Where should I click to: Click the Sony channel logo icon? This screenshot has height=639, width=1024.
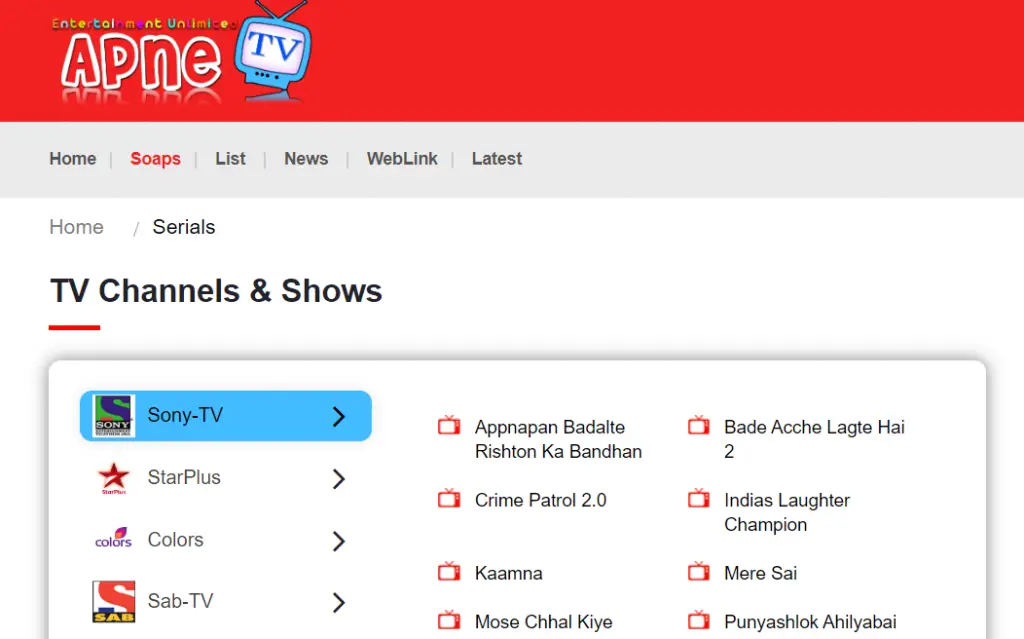[x=114, y=416]
